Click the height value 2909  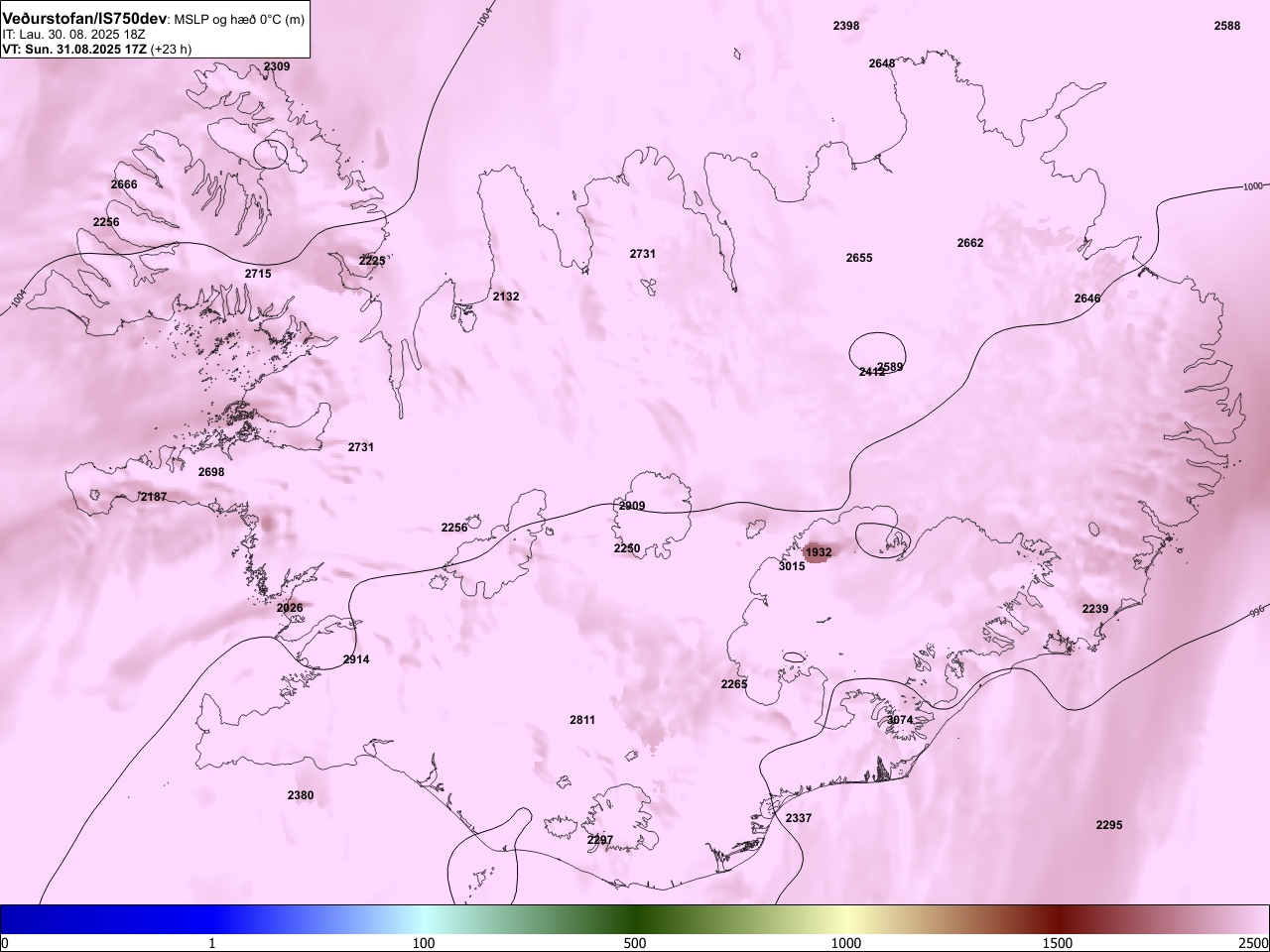point(632,506)
